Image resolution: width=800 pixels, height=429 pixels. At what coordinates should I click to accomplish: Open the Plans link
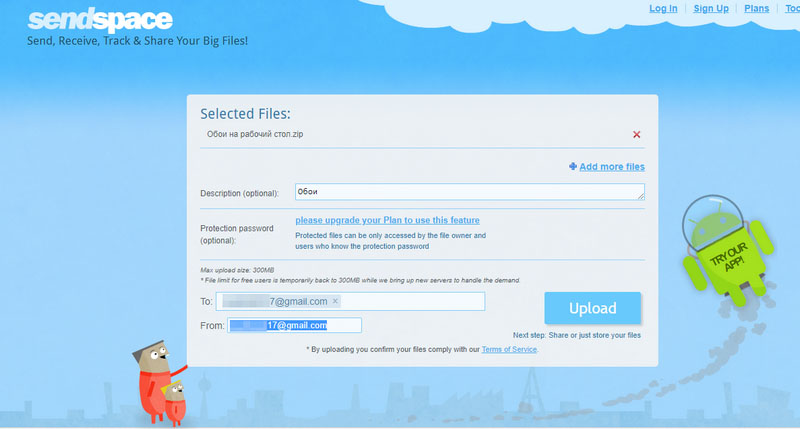pos(756,9)
